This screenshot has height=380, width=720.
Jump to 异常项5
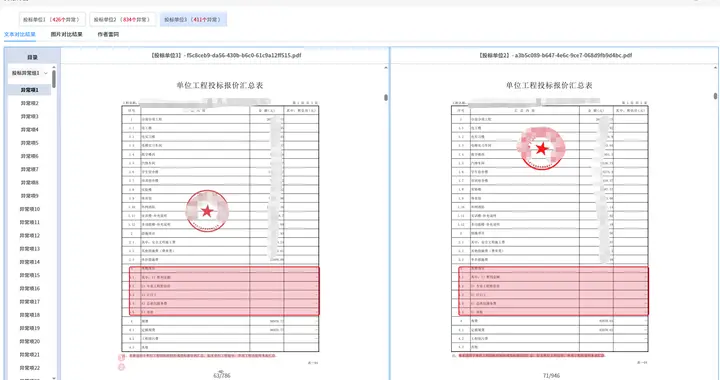click(x=29, y=143)
